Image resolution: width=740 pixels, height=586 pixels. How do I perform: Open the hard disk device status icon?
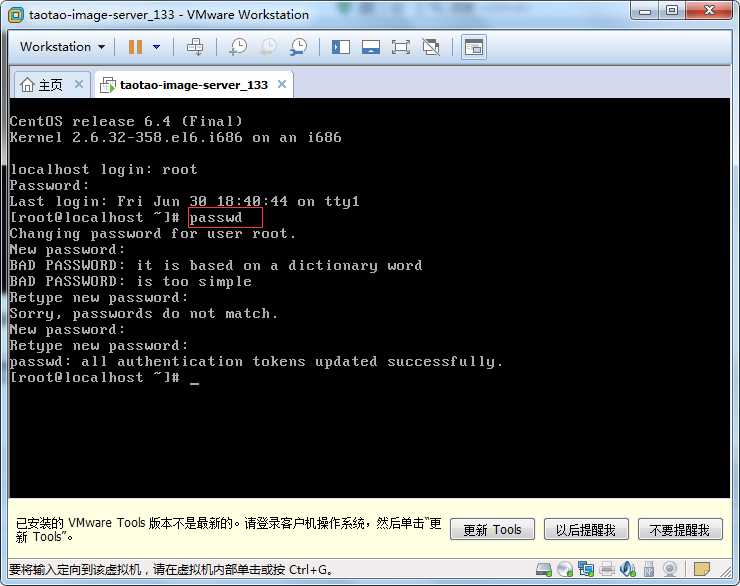pos(544,569)
